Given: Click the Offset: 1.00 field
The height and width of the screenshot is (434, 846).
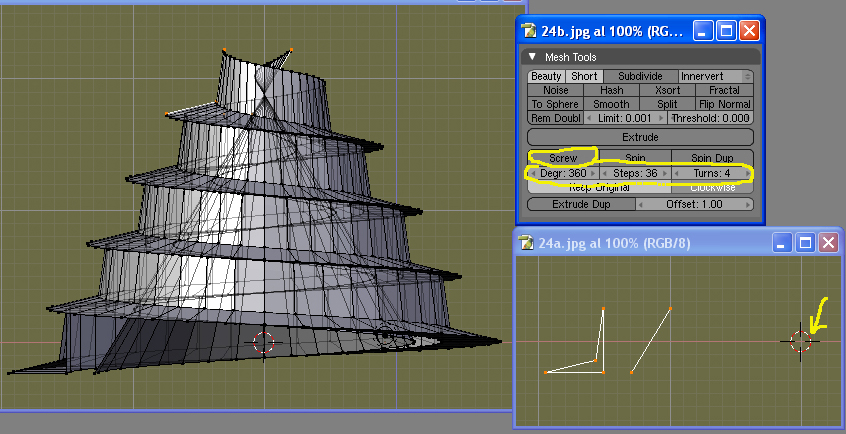Looking at the screenshot, I should 694,204.
